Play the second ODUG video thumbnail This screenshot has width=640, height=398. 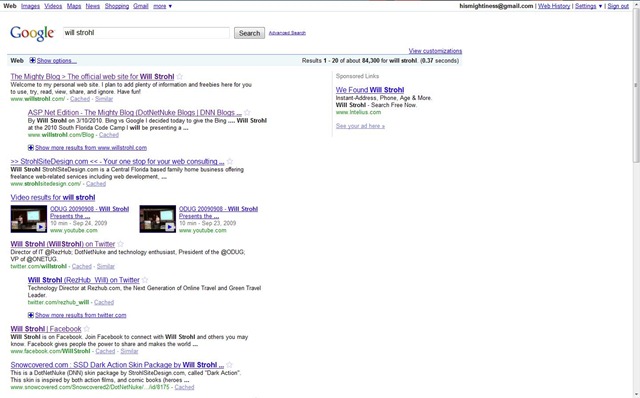click(x=158, y=219)
